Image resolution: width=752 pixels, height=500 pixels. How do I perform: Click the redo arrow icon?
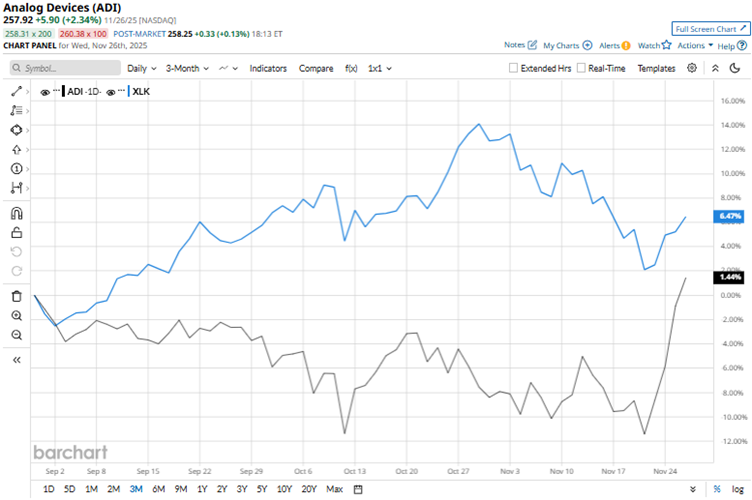[16, 271]
